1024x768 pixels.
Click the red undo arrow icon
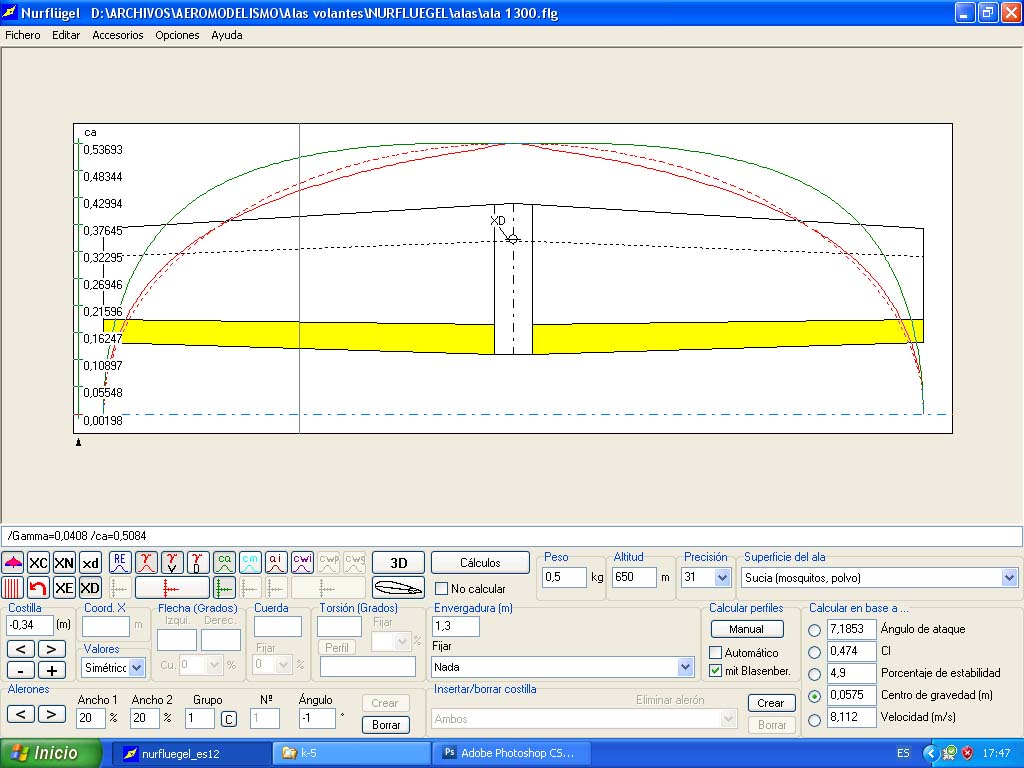(38, 588)
